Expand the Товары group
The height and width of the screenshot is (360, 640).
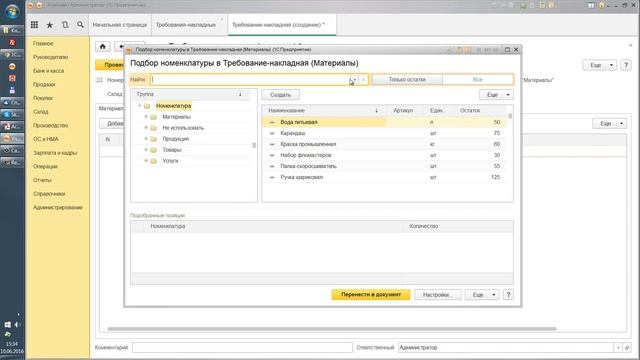[x=146, y=150]
